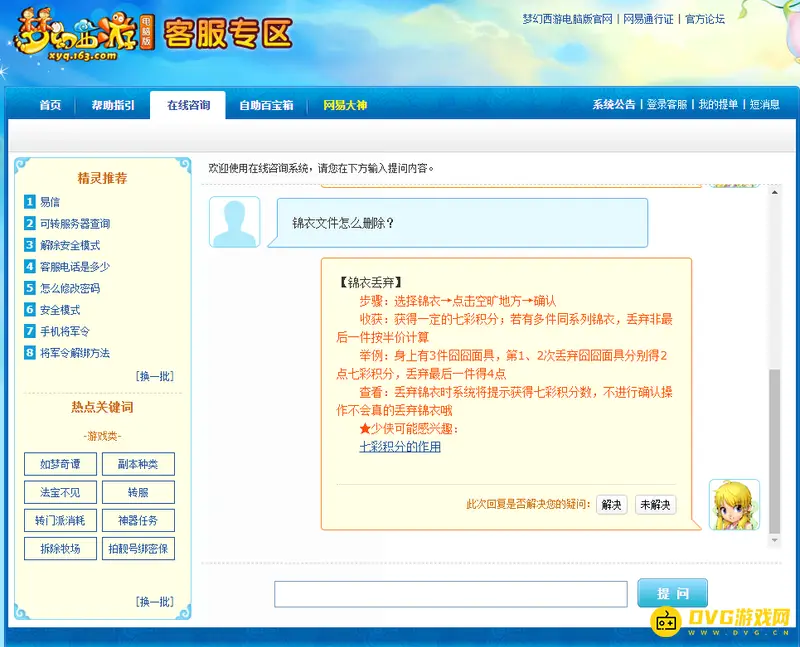Image resolution: width=800 pixels, height=647 pixels.
Task: Click the question input field
Action: tap(451, 594)
